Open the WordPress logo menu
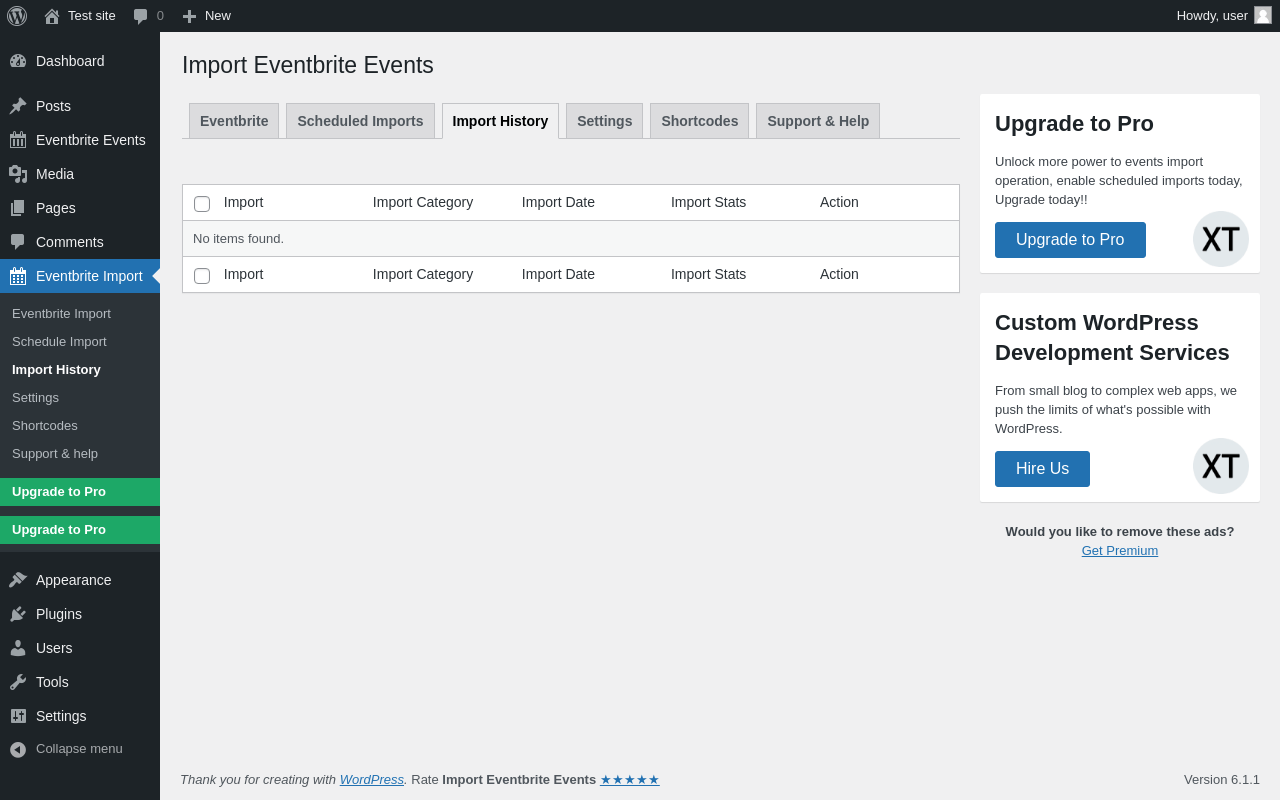Screen dimensions: 1280x800 (17, 16)
